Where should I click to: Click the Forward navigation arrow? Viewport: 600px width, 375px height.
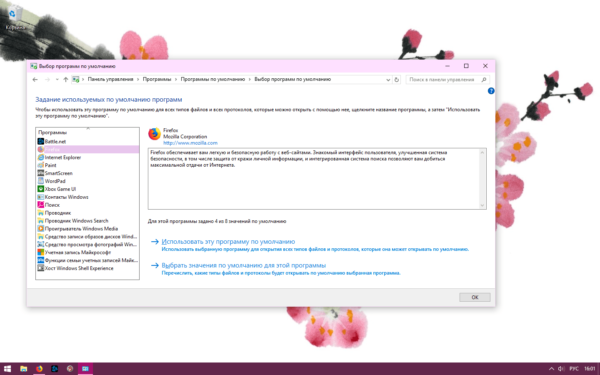point(47,80)
